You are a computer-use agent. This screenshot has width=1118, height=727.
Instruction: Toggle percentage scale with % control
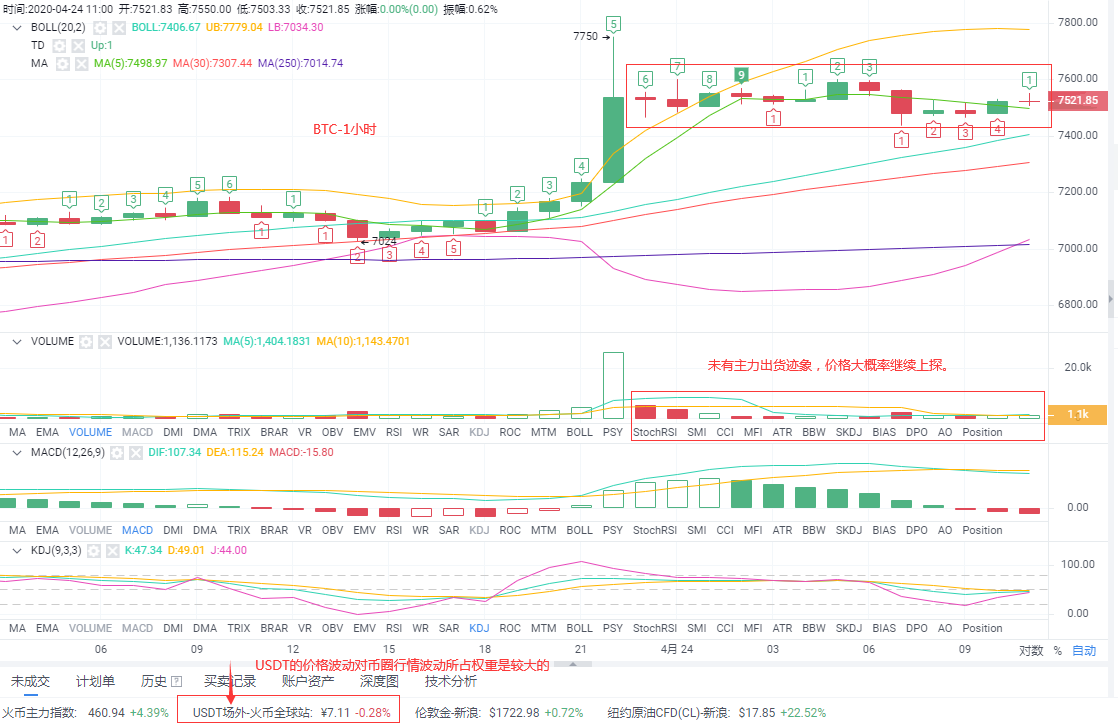pyautogui.click(x=1059, y=649)
